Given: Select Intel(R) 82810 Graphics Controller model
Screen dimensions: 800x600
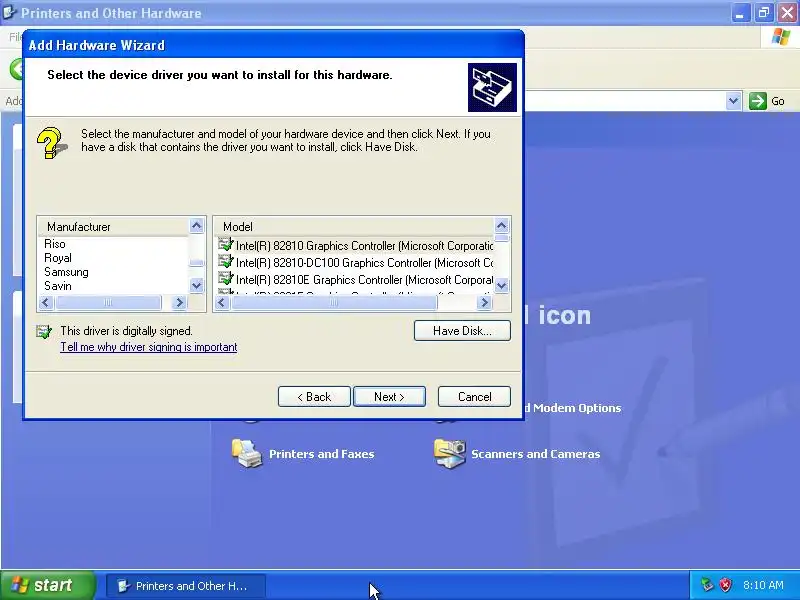Looking at the screenshot, I should [x=364, y=245].
